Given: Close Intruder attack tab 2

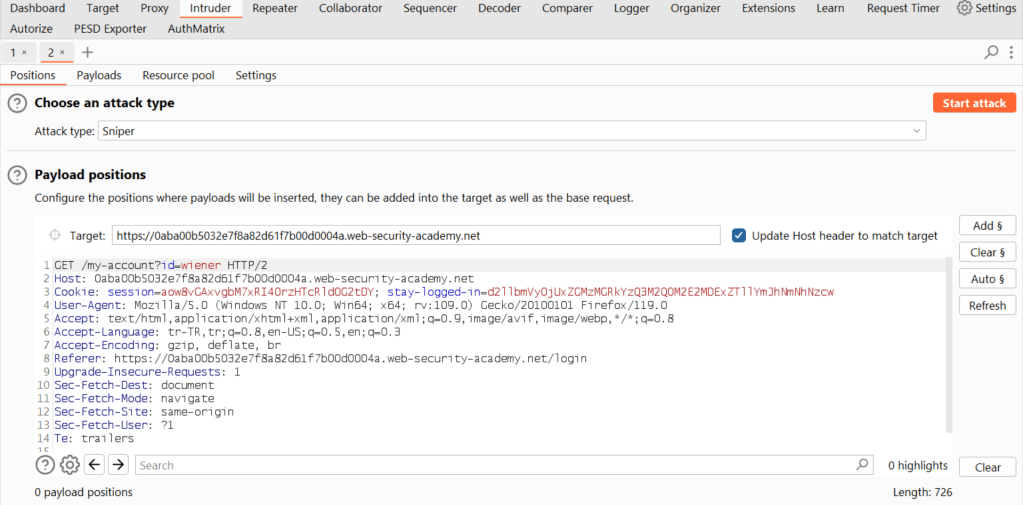Looking at the screenshot, I should (x=62, y=52).
